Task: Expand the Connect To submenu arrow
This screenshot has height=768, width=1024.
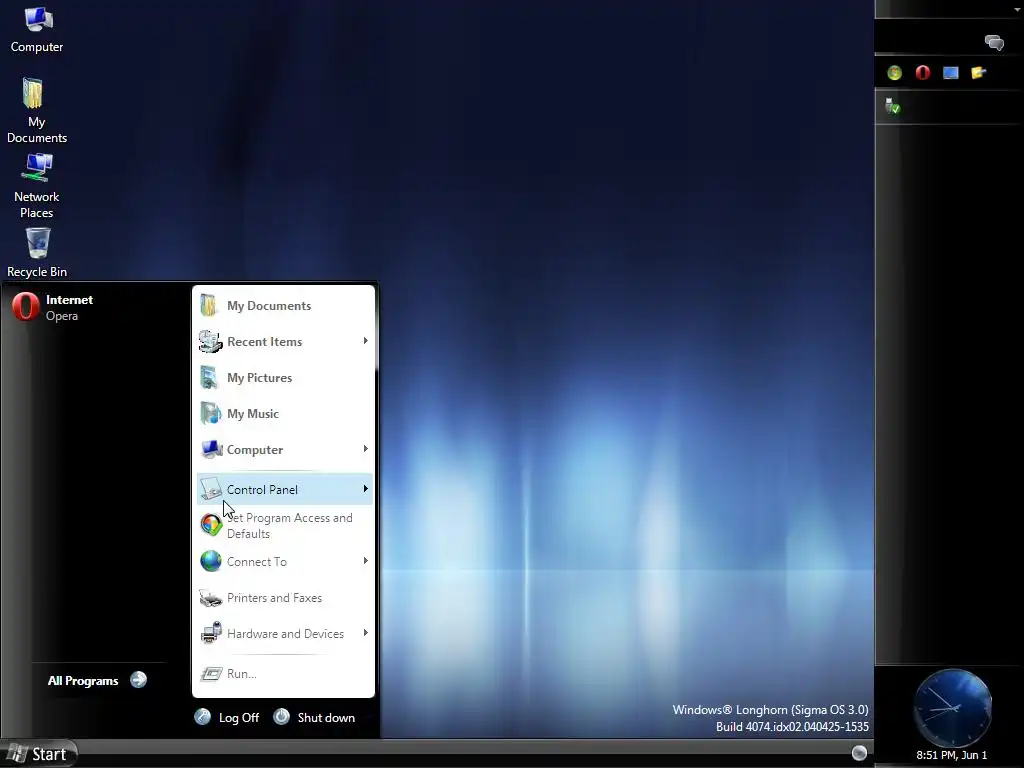Action: [x=366, y=561]
